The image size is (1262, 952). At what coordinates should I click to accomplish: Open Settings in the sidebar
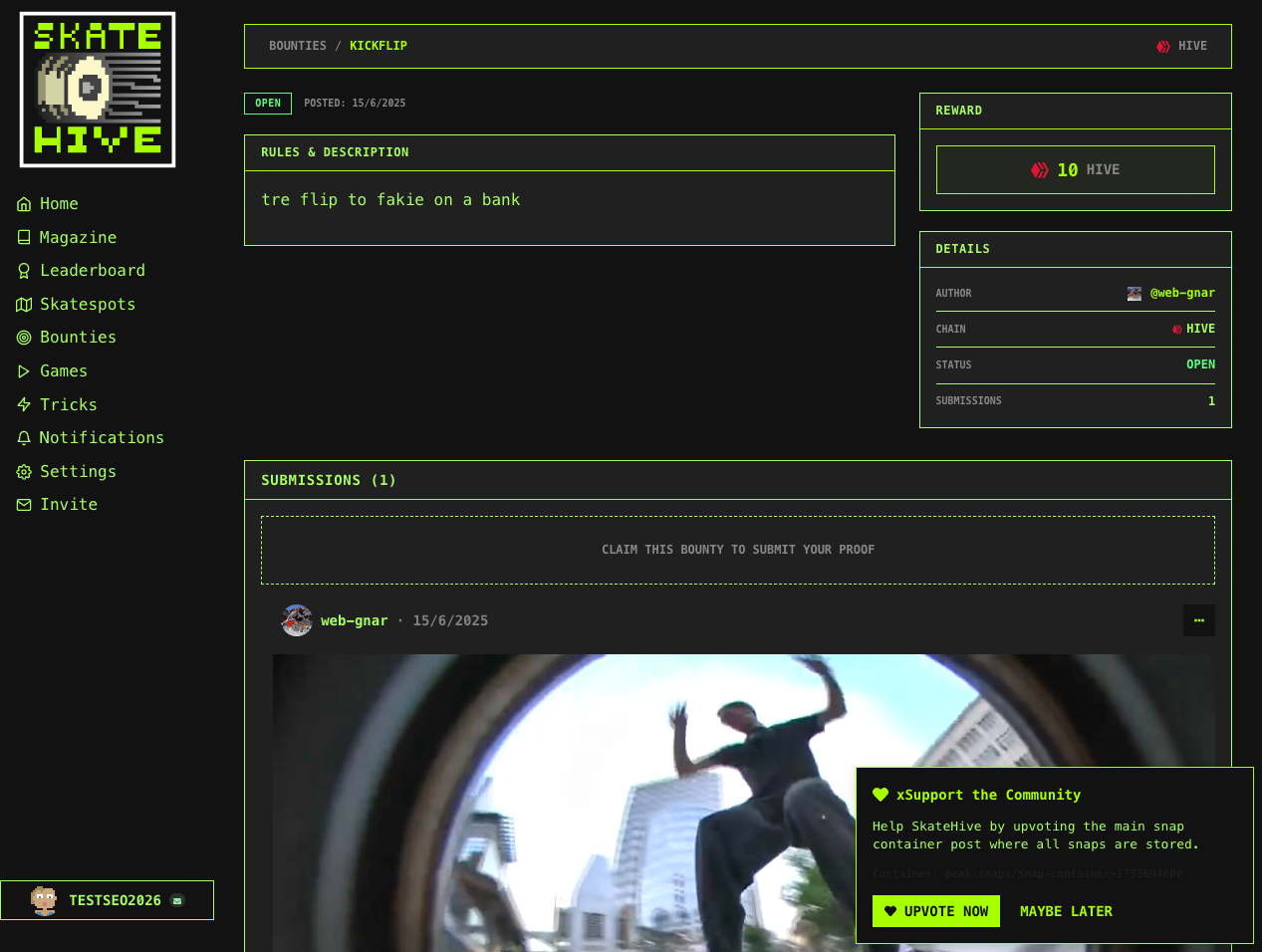pos(77,472)
